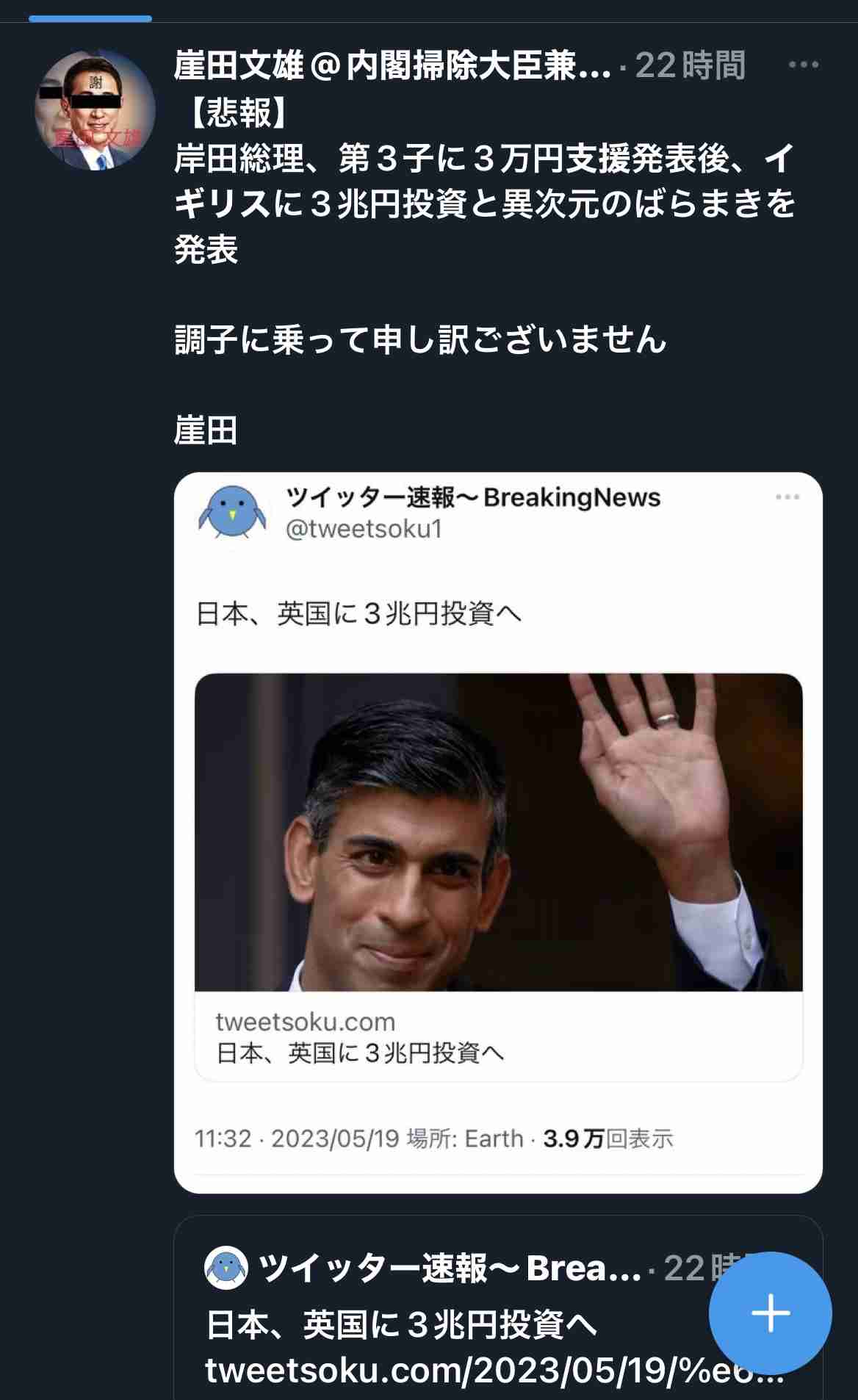Screen dimensions: 858x1400
Task: Open the quoted tweet's tweetsoku.com/2023/05/19 URL
Action: click(x=494, y=1371)
